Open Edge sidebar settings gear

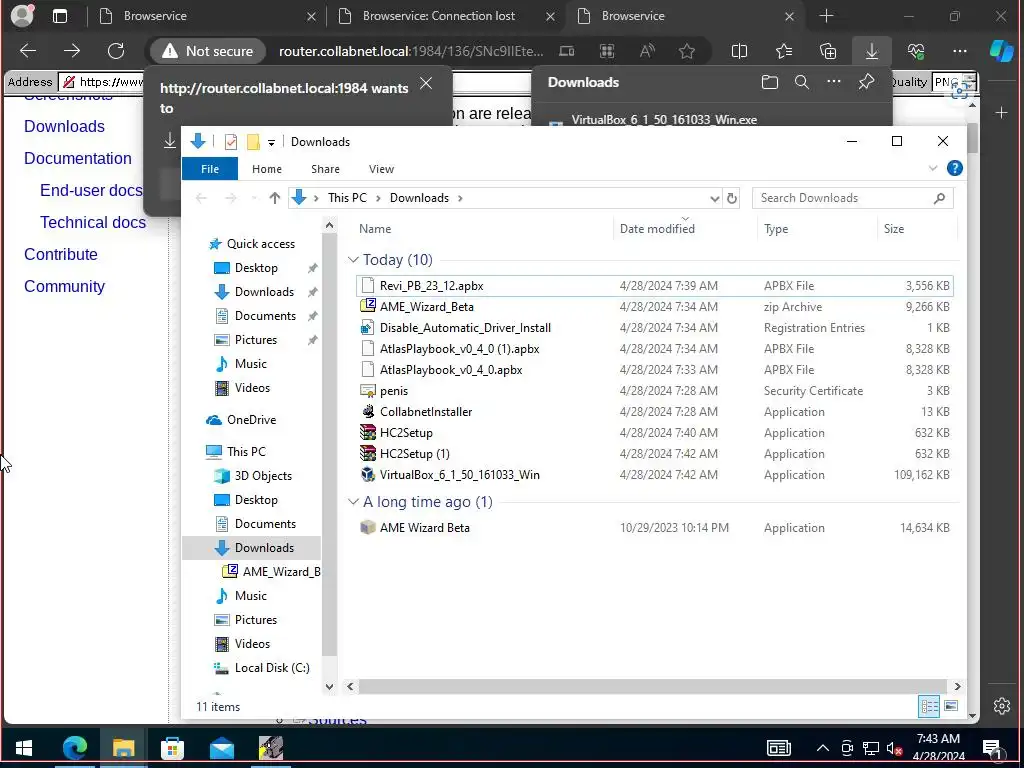1002,706
